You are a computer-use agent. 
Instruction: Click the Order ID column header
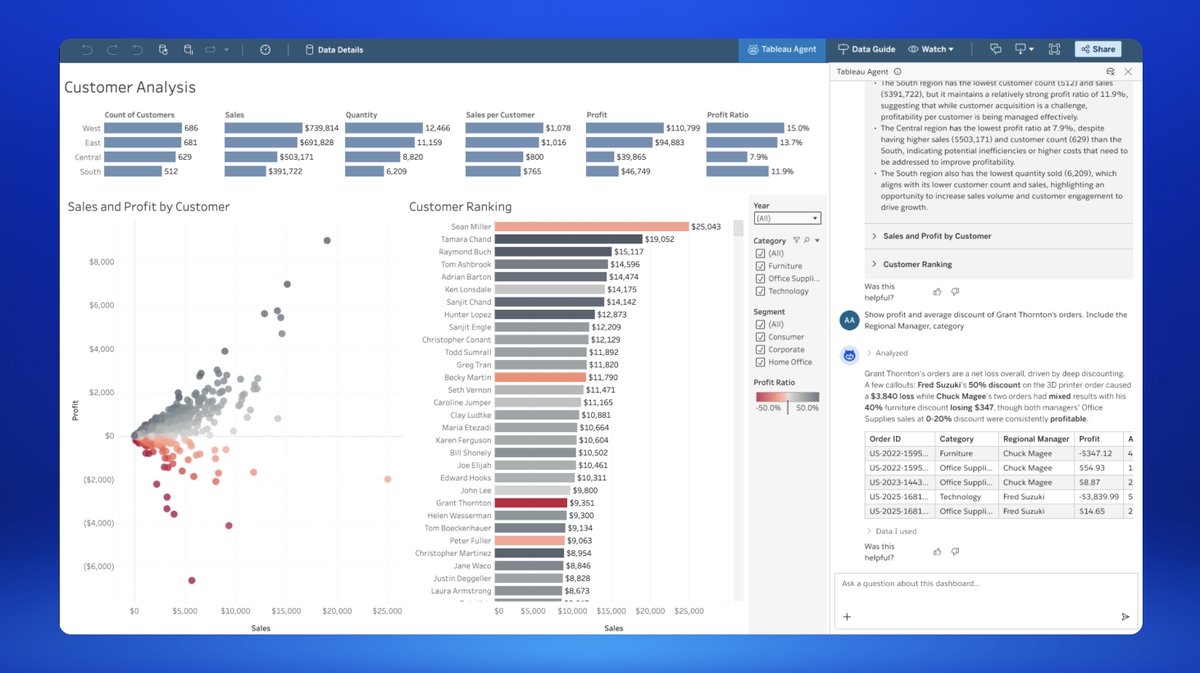(x=899, y=438)
